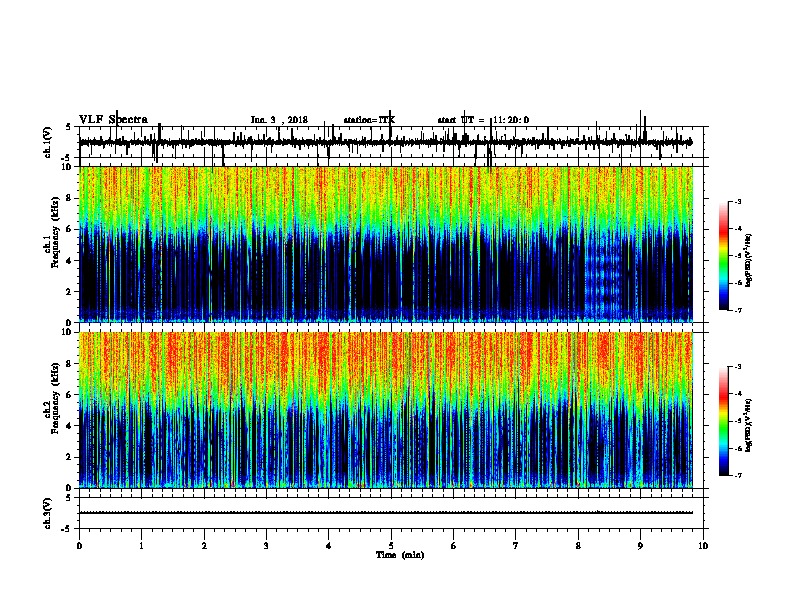Click time axis tick label '6'

(453, 546)
